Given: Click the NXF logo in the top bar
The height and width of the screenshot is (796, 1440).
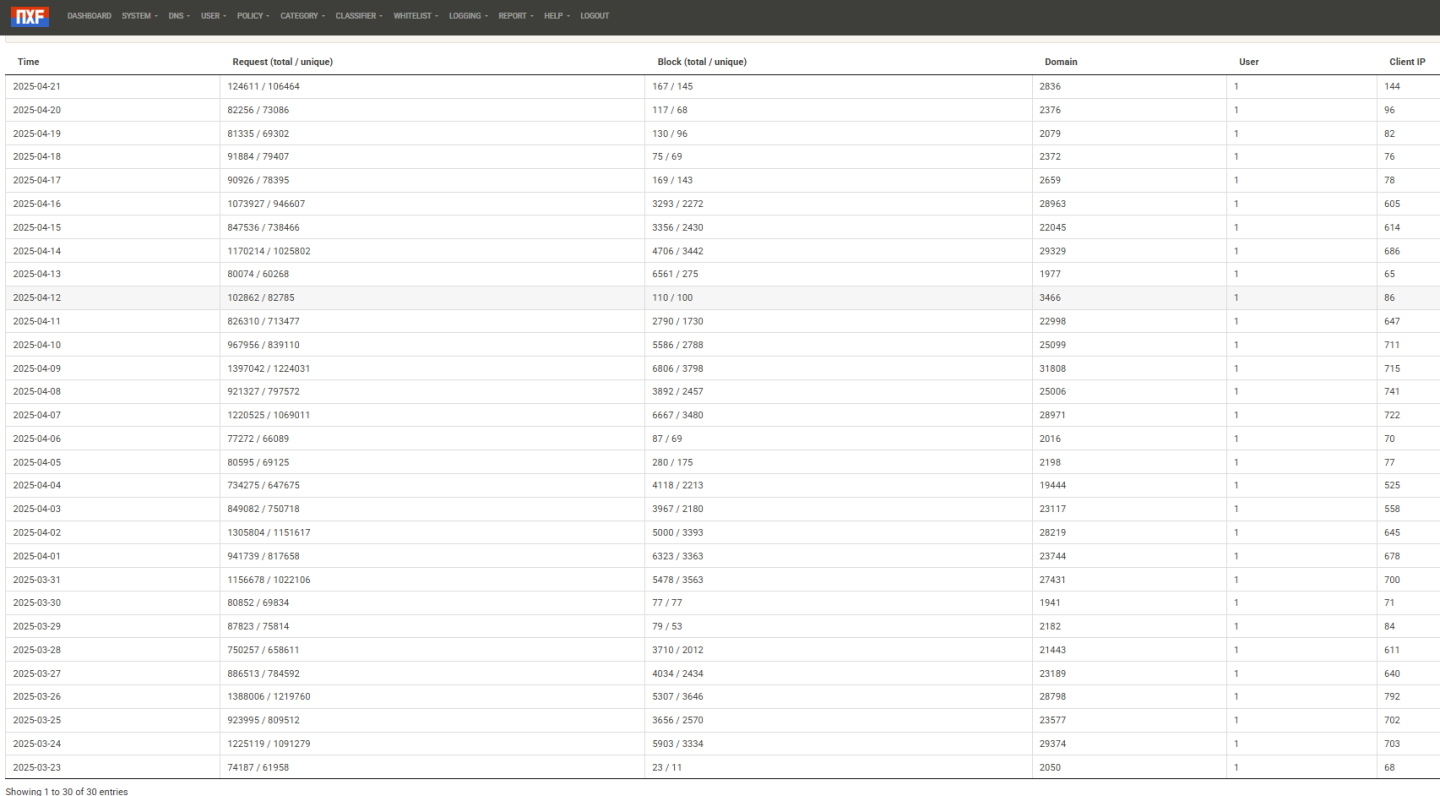Looking at the screenshot, I should coord(29,15).
